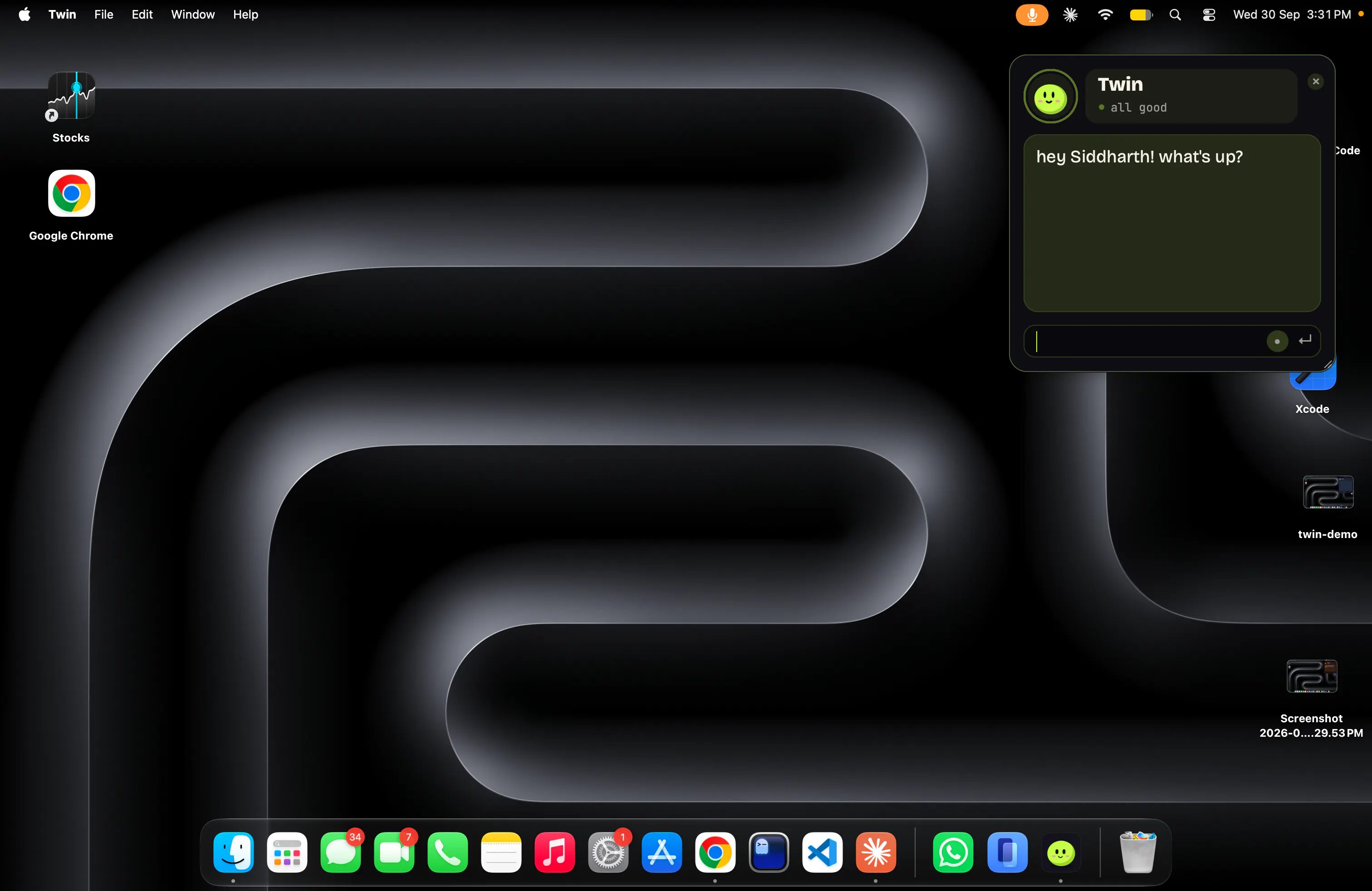This screenshot has height=891, width=1372.
Task: Open the Twin menu in menu bar
Action: 62,15
